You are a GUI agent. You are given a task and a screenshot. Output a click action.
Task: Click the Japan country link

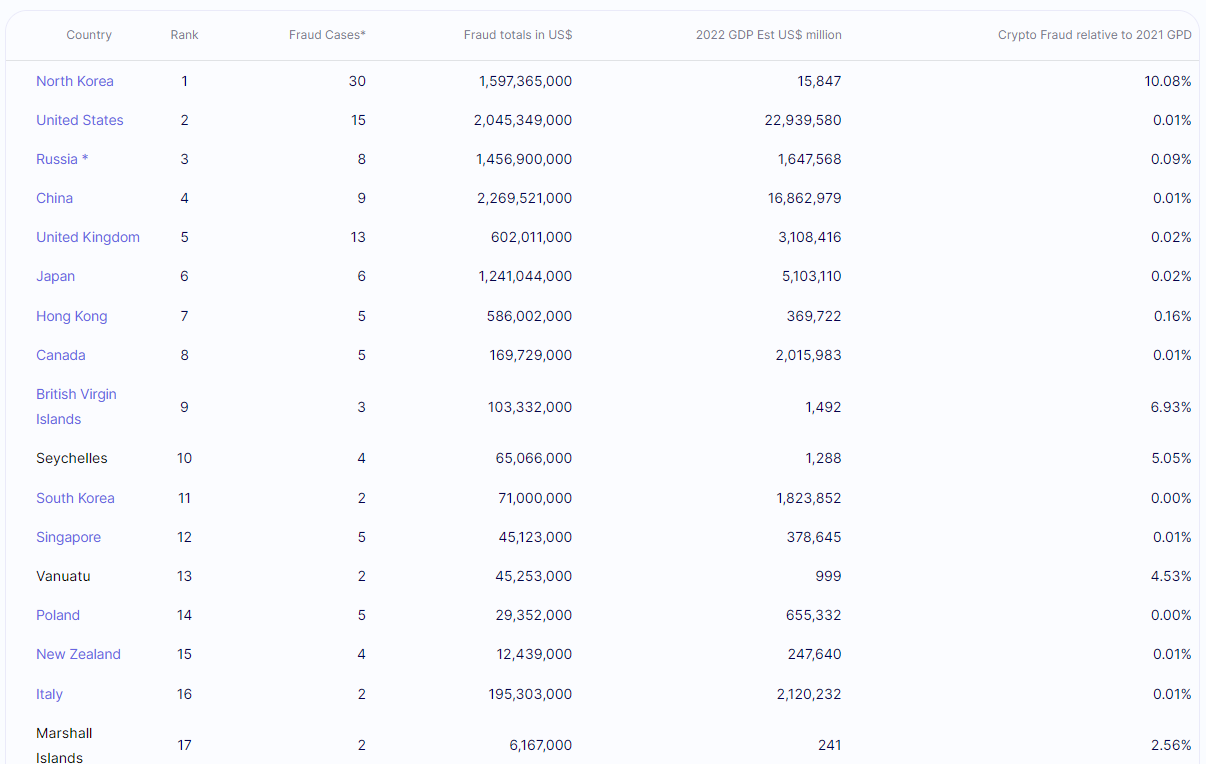(56, 276)
